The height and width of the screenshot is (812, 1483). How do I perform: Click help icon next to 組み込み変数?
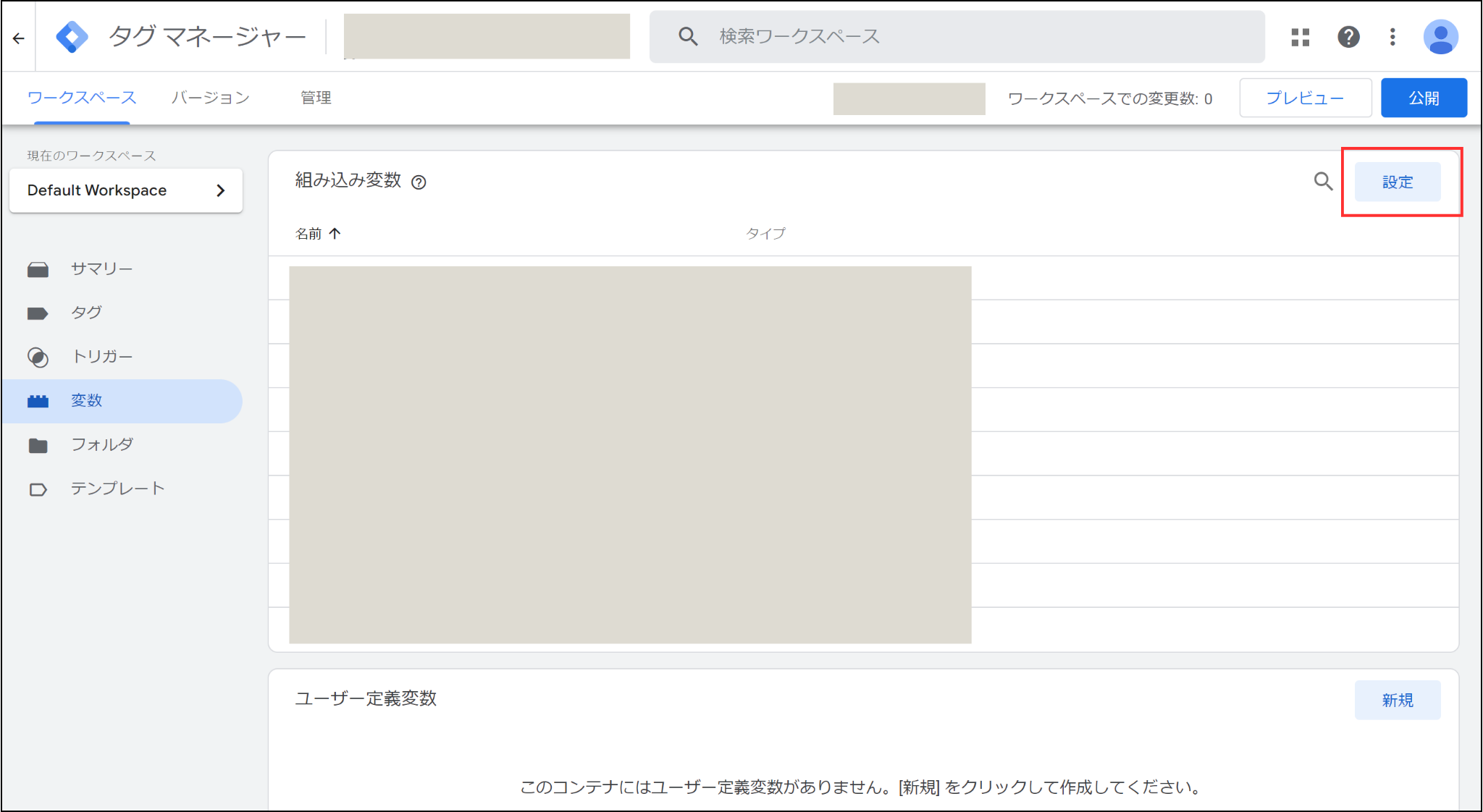pyautogui.click(x=419, y=182)
